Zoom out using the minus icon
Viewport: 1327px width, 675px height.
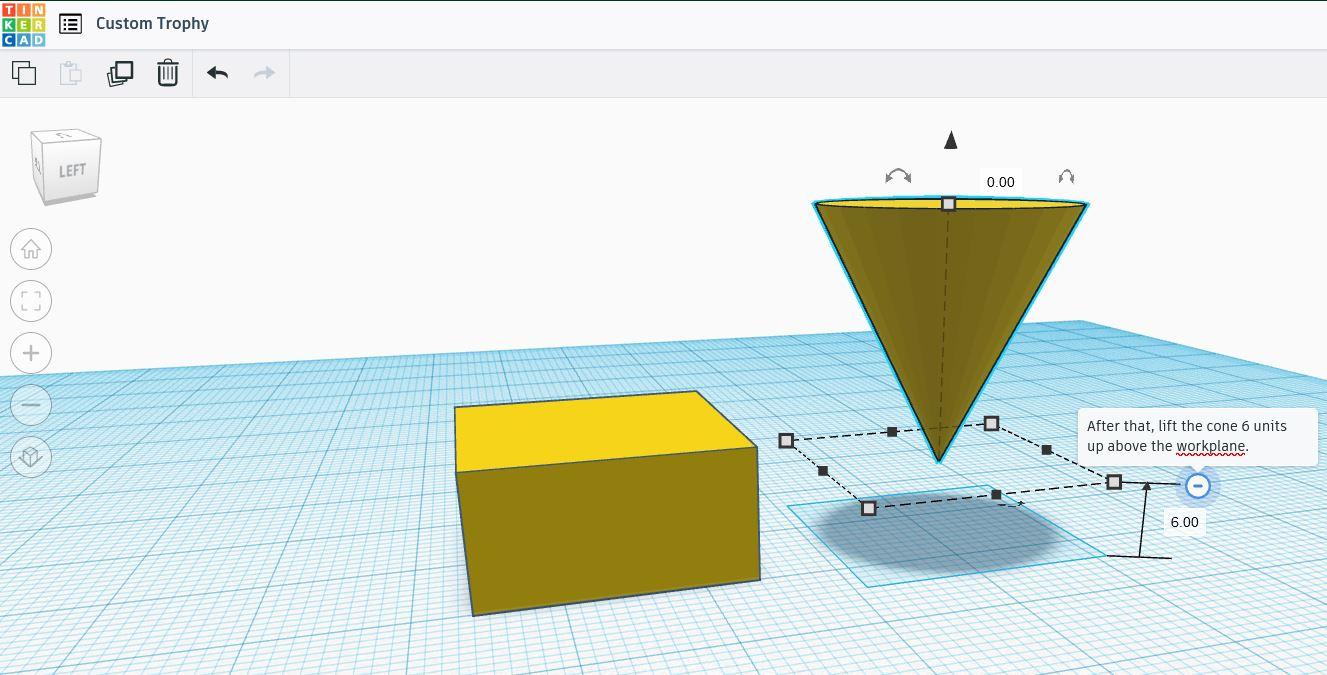pyautogui.click(x=31, y=404)
